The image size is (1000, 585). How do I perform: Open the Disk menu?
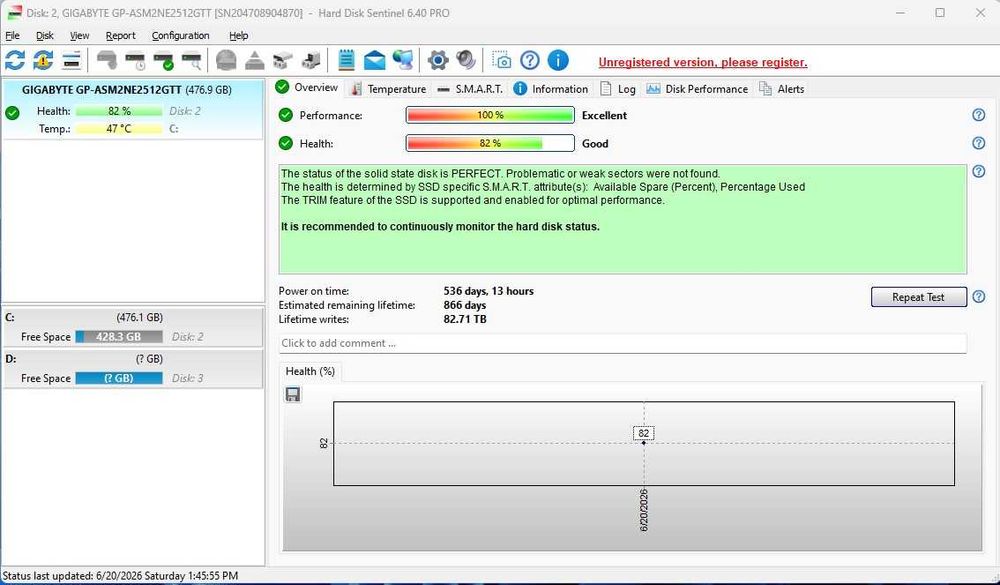(45, 36)
